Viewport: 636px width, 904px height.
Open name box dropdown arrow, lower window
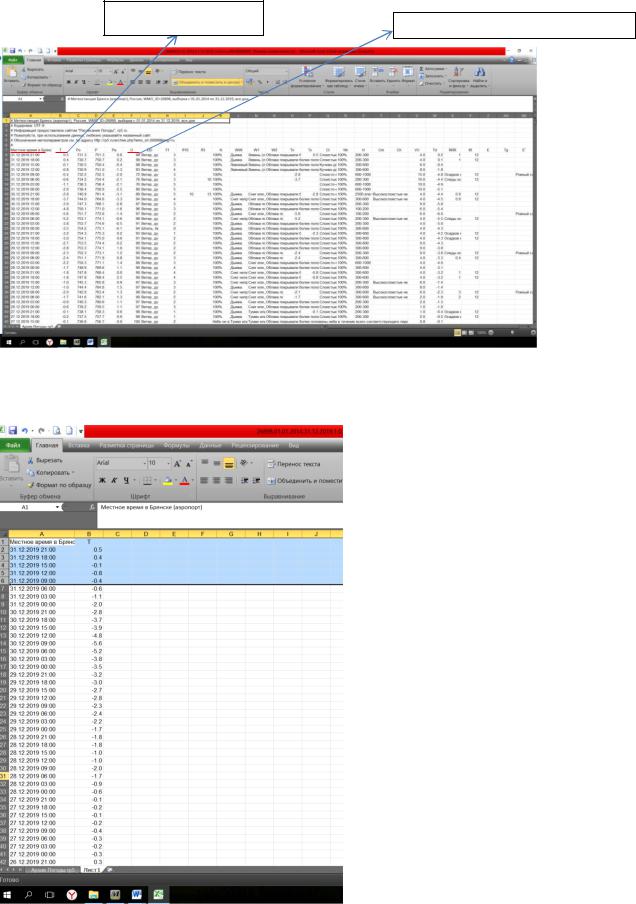coord(58,507)
